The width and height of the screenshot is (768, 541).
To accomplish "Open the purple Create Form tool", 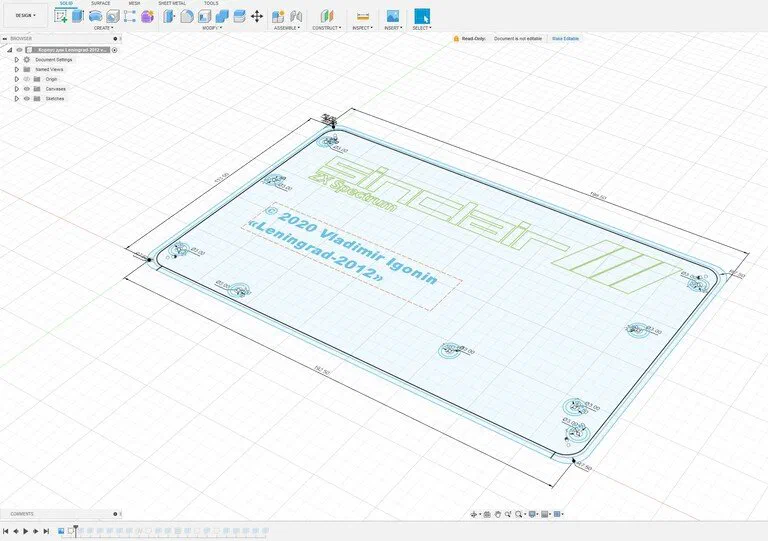I will [147, 16].
